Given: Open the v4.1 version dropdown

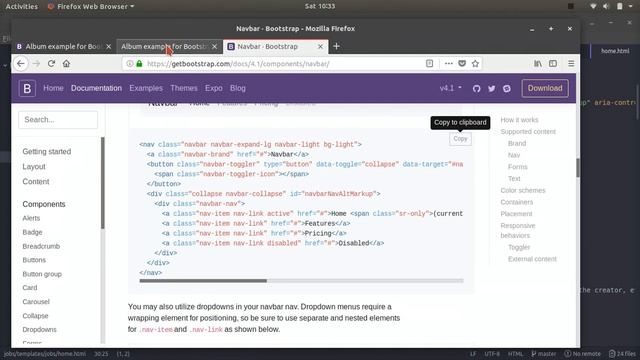Looking at the screenshot, I should (x=451, y=88).
